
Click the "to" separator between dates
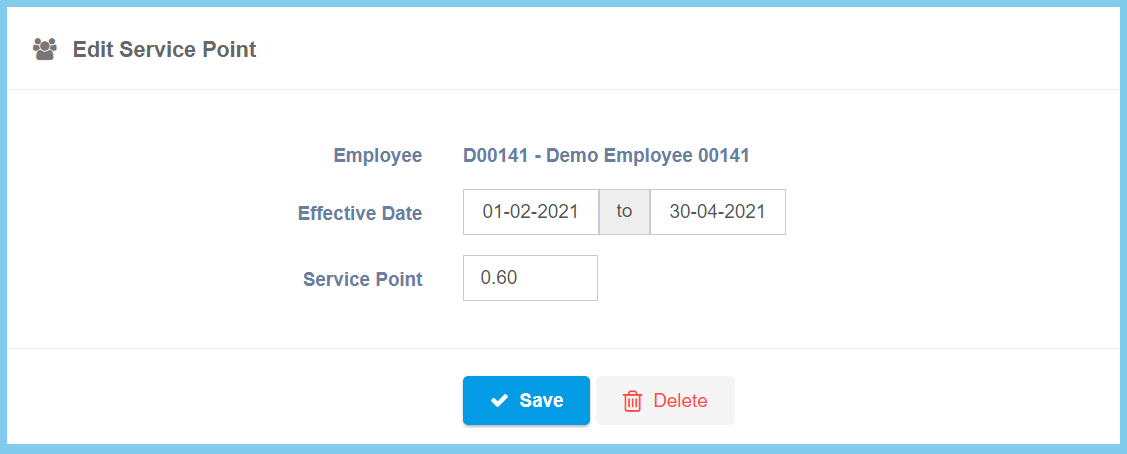tap(624, 212)
